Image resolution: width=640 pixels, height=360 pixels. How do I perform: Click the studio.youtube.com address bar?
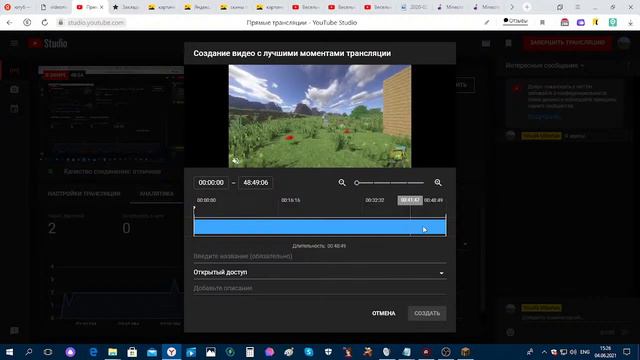coord(96,22)
